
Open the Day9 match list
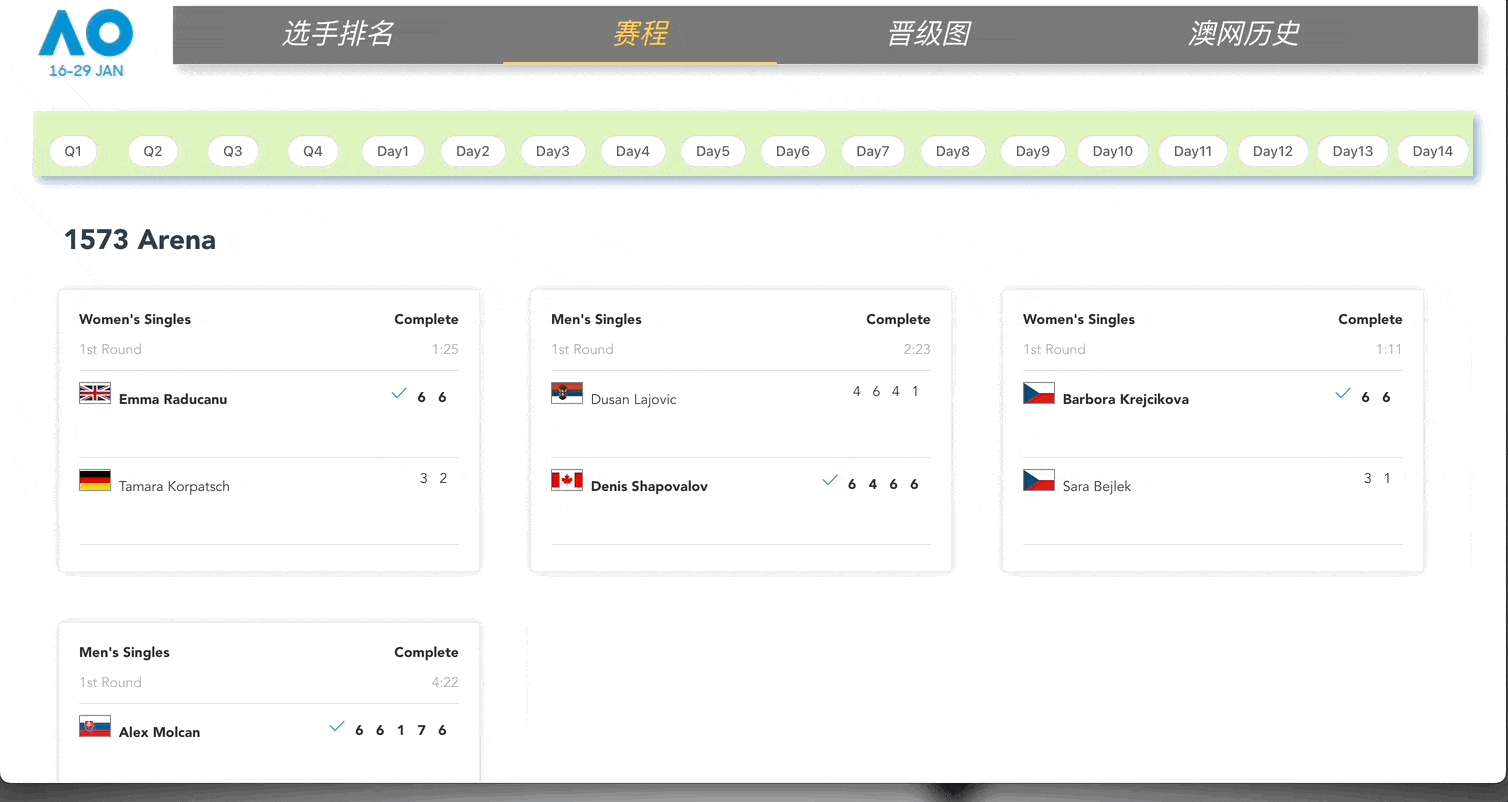[x=1033, y=151]
